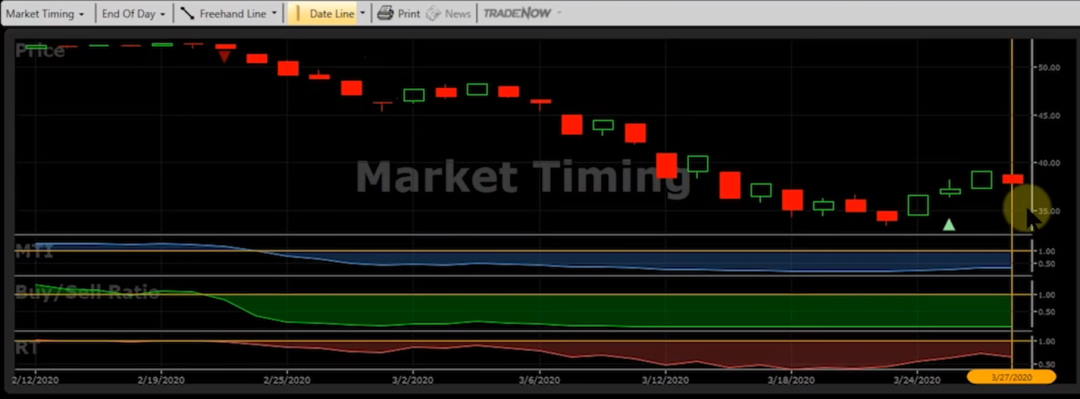Click the green up-triangle buy signal marker

[x=948, y=224]
